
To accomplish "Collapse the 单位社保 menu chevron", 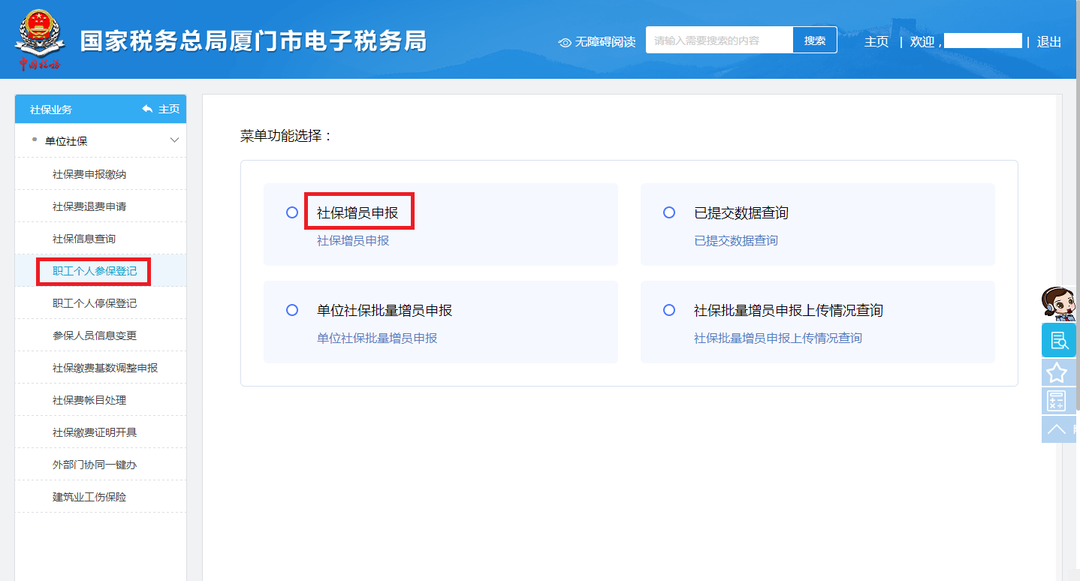I will click(x=175, y=141).
